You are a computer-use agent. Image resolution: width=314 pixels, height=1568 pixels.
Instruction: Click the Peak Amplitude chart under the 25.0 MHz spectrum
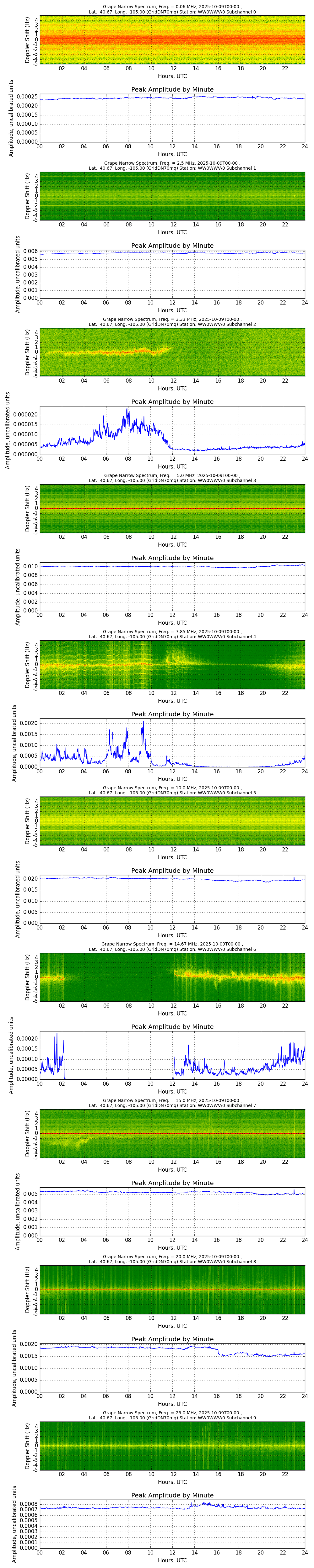(172, 1523)
